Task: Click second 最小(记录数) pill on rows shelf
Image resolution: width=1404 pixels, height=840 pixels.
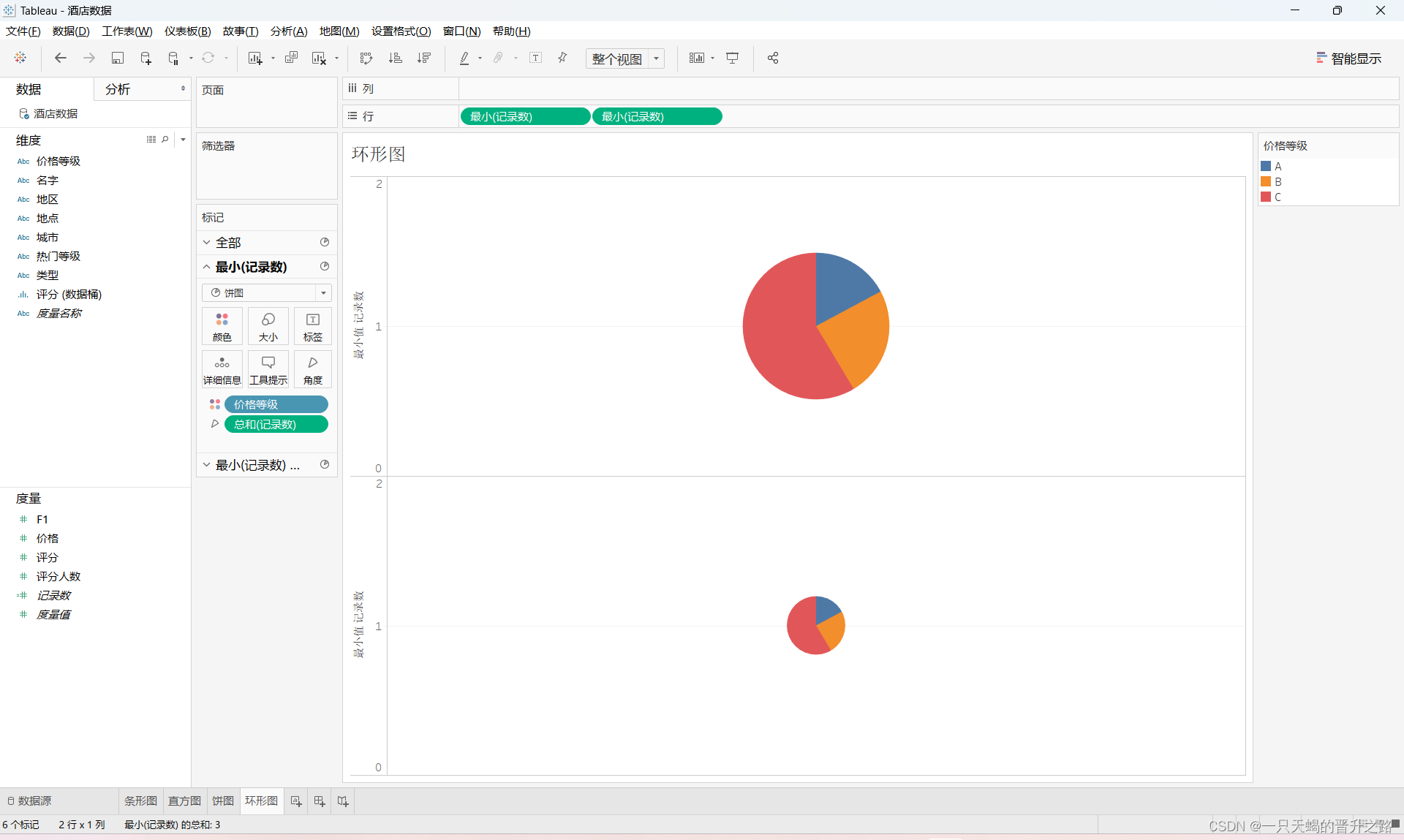Action: click(x=657, y=117)
